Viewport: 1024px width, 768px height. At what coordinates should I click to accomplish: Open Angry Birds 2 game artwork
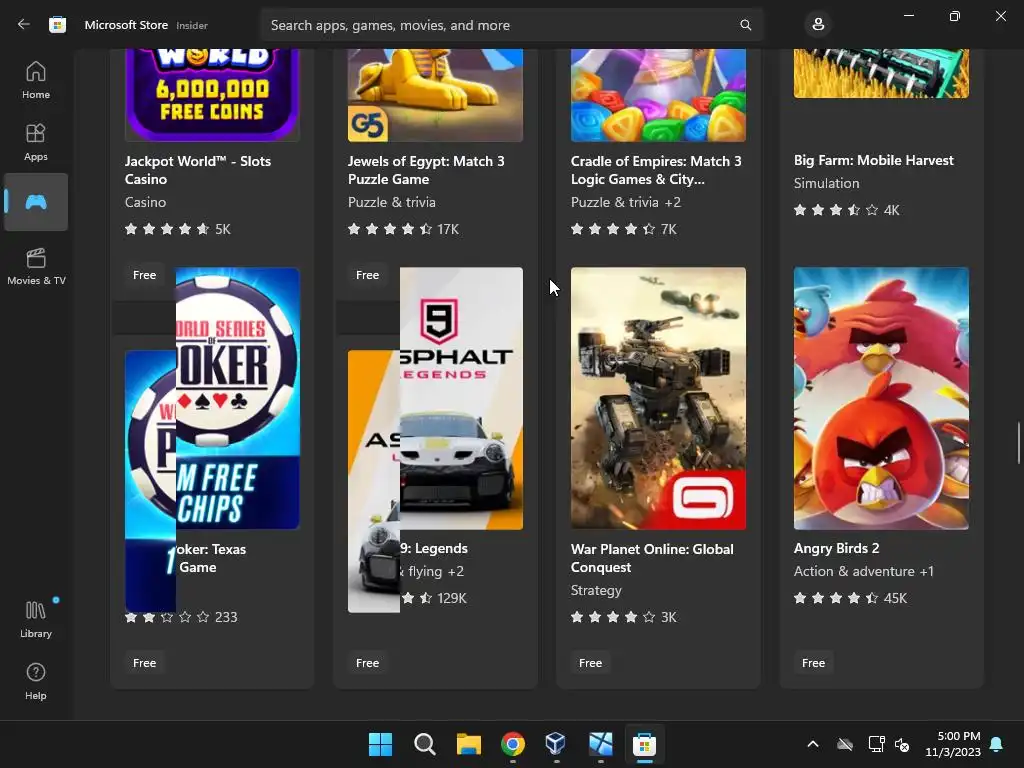881,398
